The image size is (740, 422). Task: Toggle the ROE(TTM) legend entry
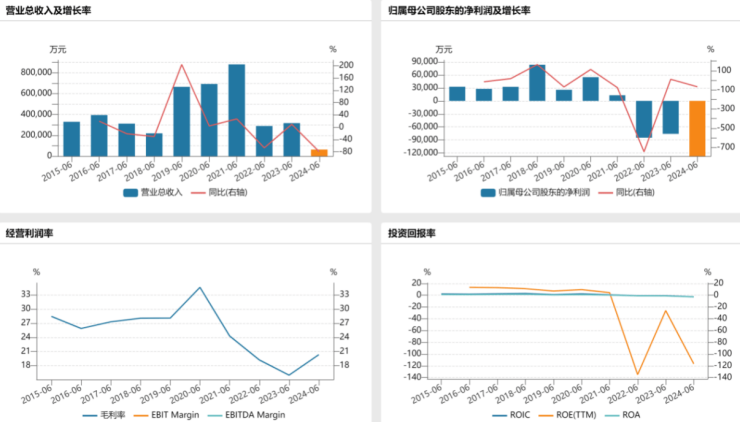pos(567,415)
